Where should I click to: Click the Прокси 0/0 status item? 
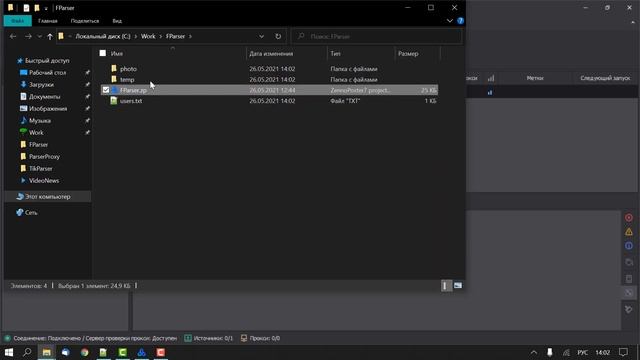pyautogui.click(x=260, y=338)
